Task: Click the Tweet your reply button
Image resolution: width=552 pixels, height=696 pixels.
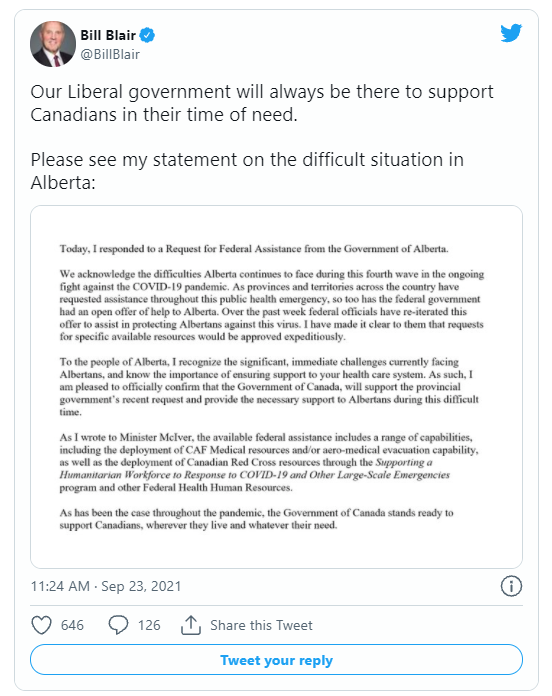Action: pos(276,660)
